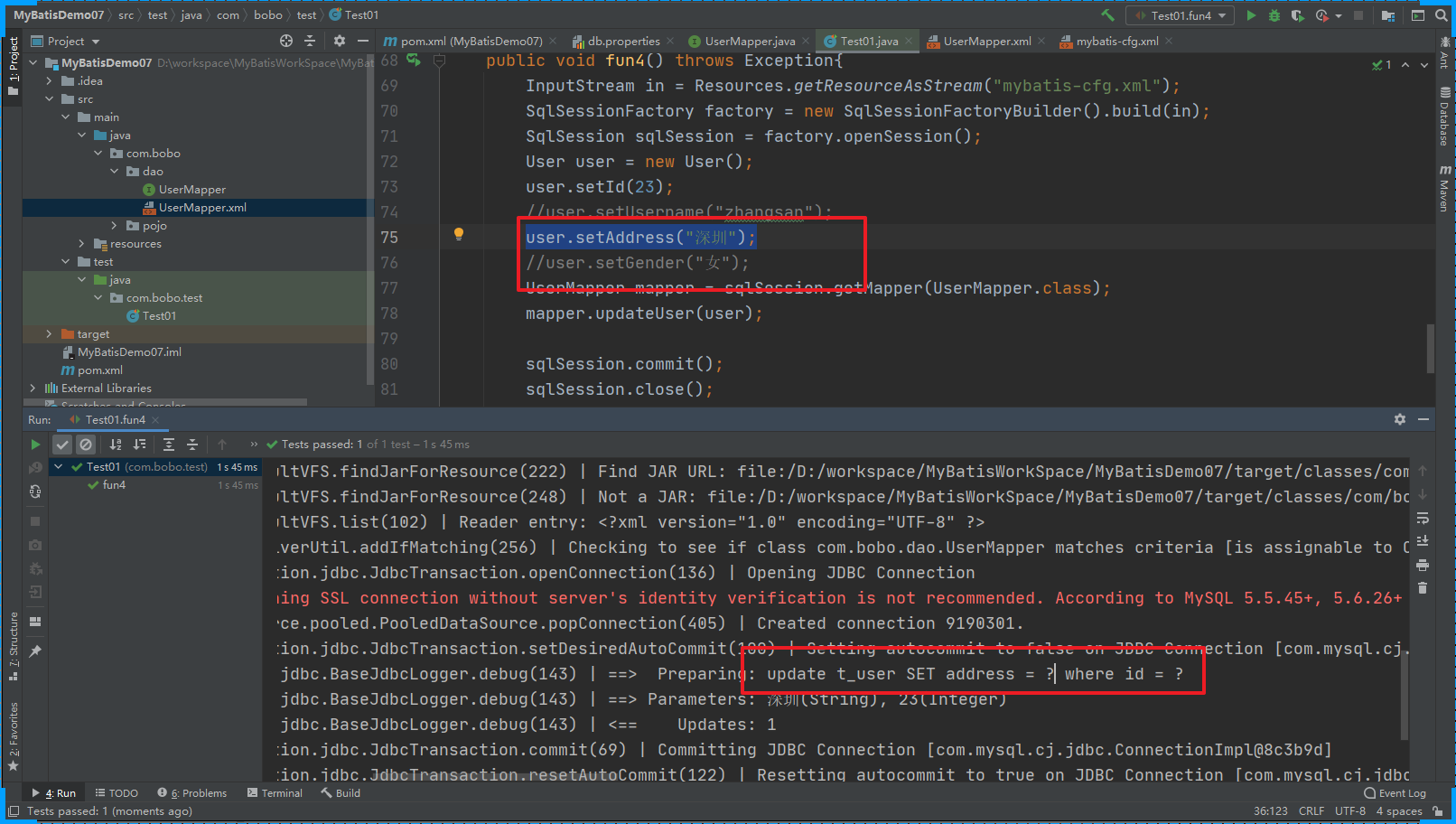Toggle Show Ignored tests button
Screen dimensions: 1456x824
pyautogui.click(x=86, y=445)
